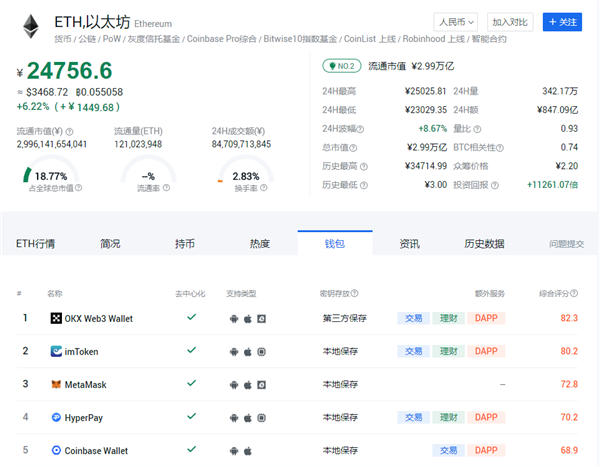Click the 流通率 empty gauge
The width and height of the screenshot is (600, 467).
pos(148,170)
